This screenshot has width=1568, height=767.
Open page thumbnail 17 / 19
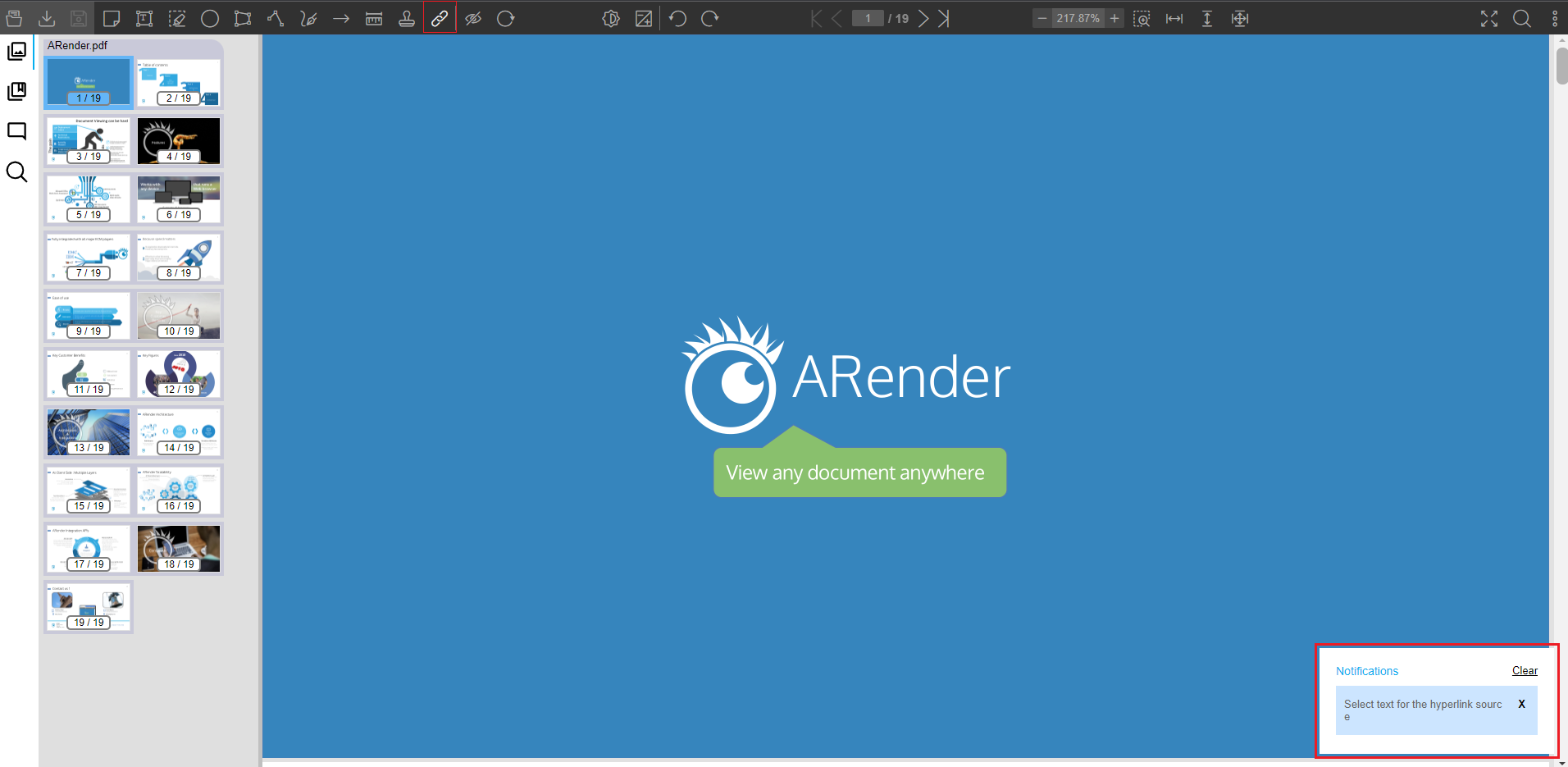pos(89,549)
